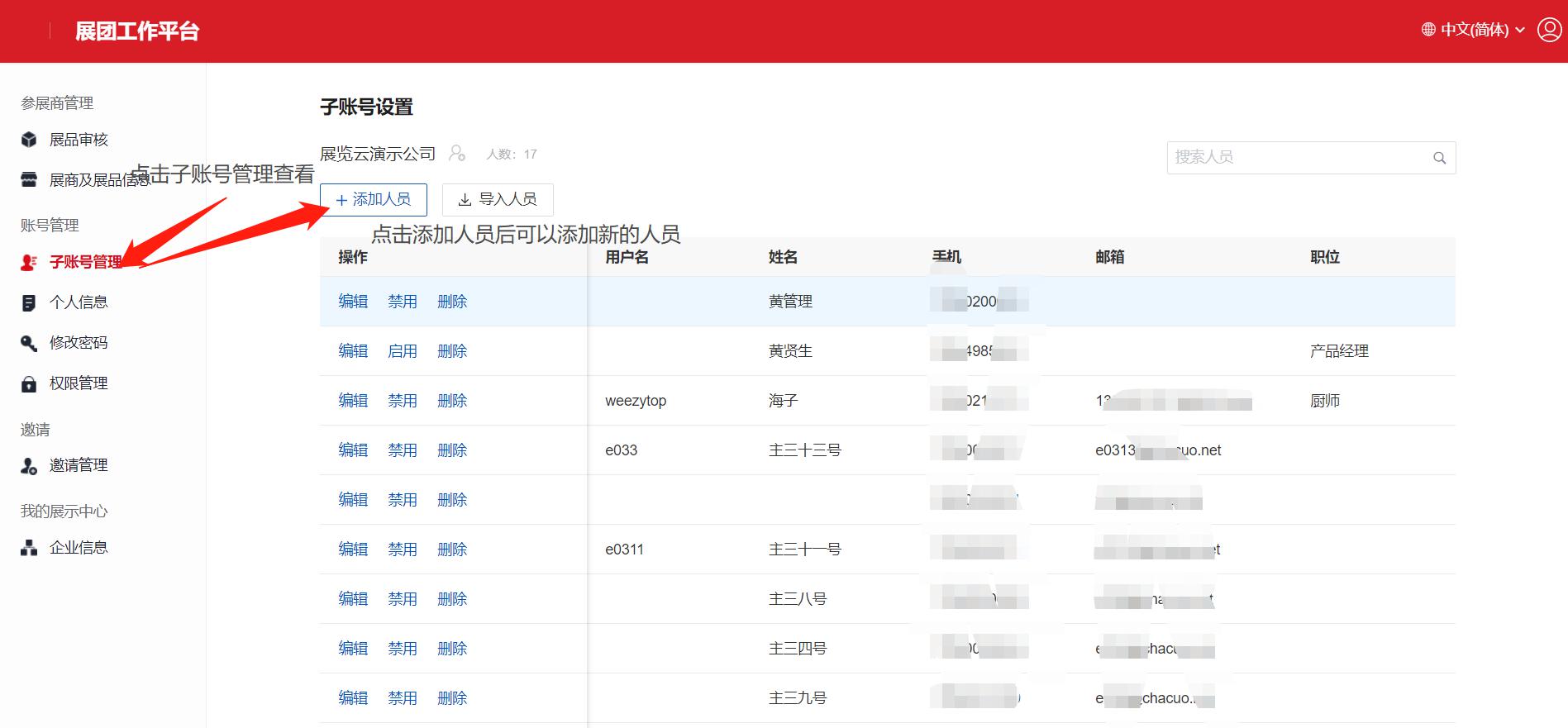Click the 个人信息 document icon
The height and width of the screenshot is (728, 1568).
pyautogui.click(x=29, y=302)
